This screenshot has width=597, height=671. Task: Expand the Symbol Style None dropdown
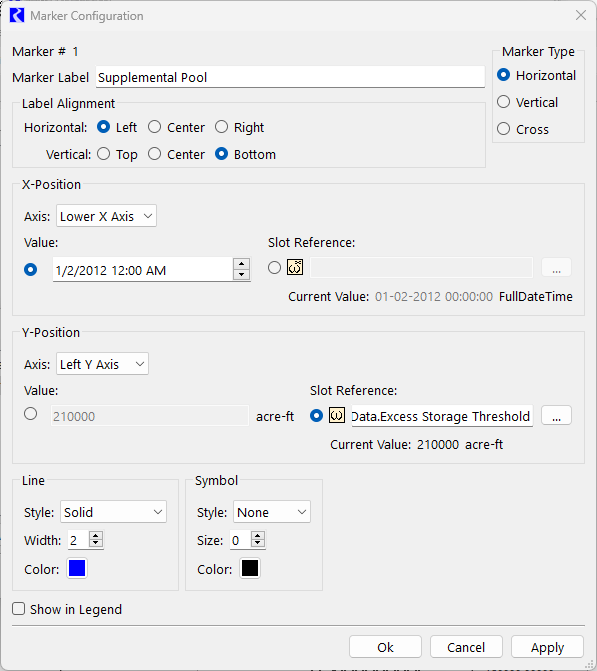click(272, 512)
